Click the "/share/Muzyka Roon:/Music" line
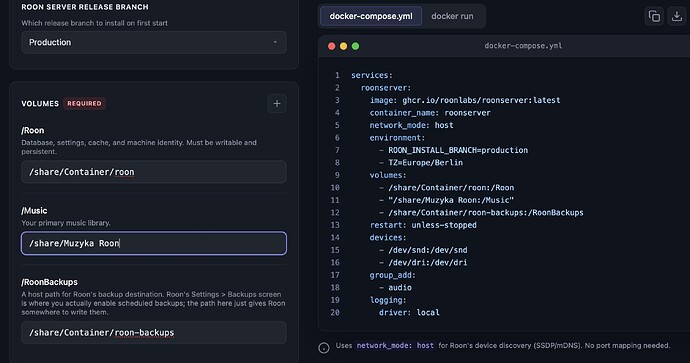This screenshot has height=363, width=690. tap(446, 200)
